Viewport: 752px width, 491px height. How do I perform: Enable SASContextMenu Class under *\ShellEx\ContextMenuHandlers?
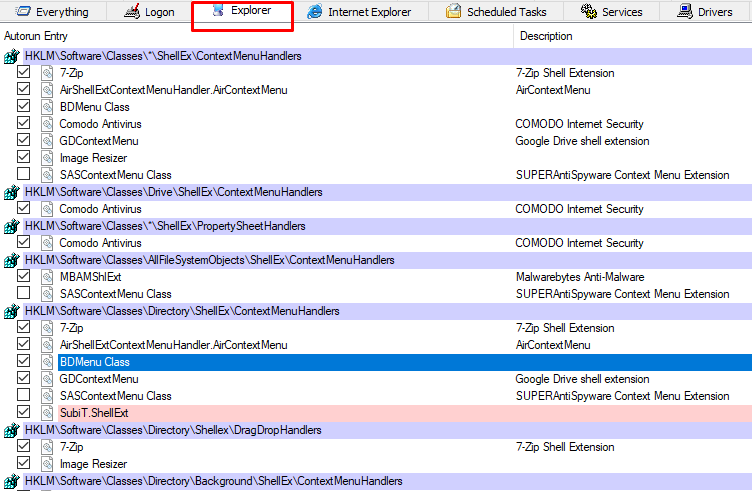click(x=23, y=174)
